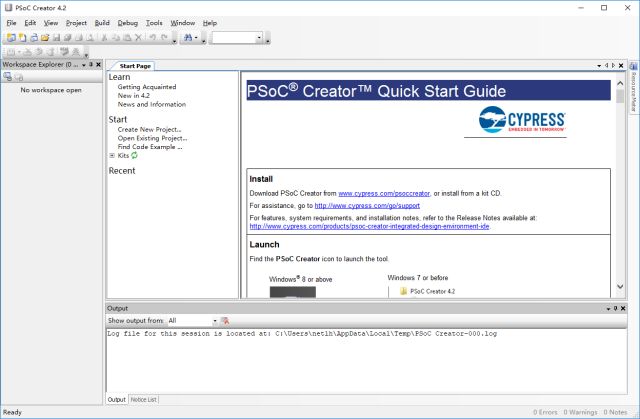Pin the Workspace Explorer panel
This screenshot has width=640, height=419.
click(91, 64)
